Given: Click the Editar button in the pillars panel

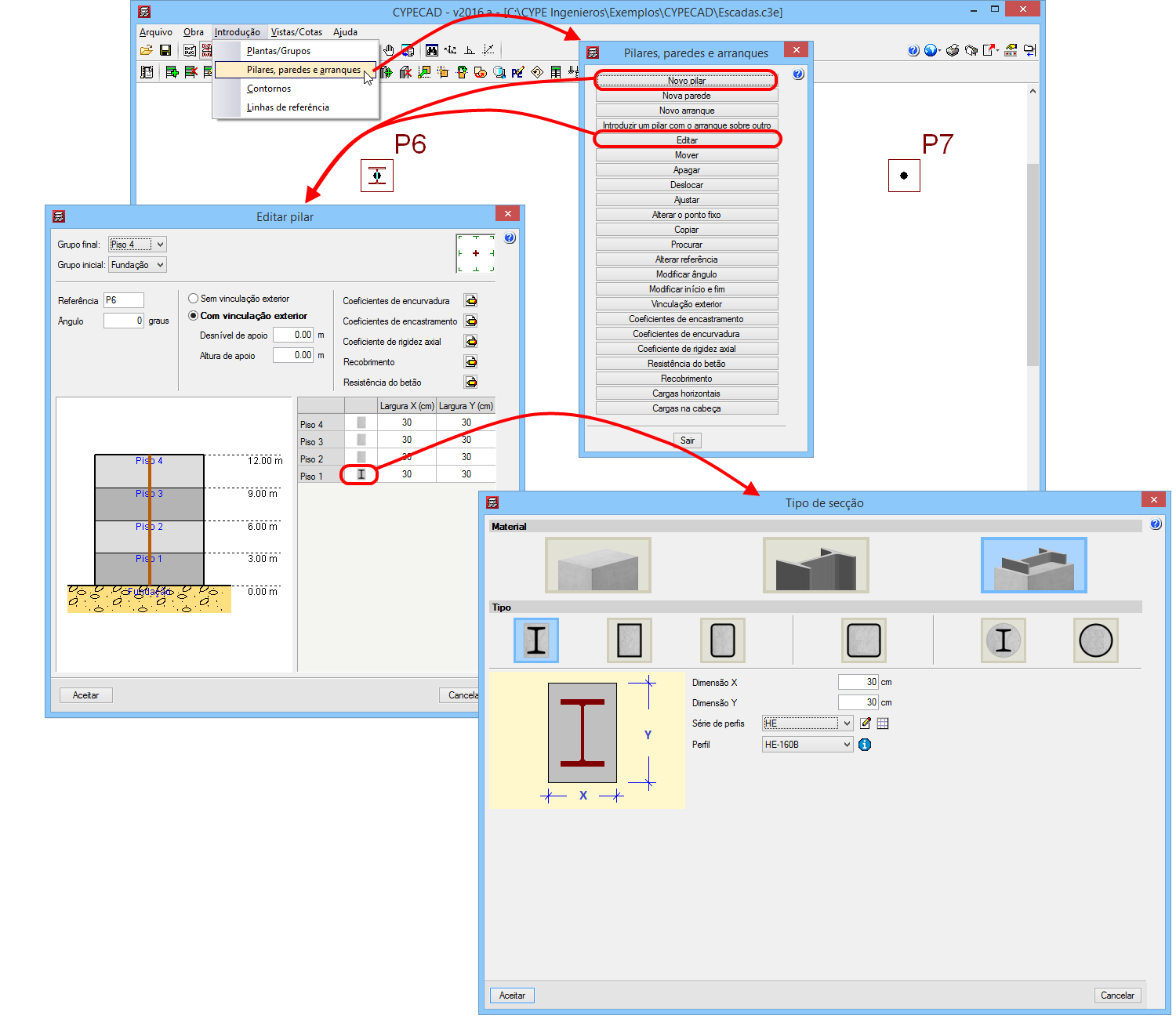Looking at the screenshot, I should pos(687,140).
